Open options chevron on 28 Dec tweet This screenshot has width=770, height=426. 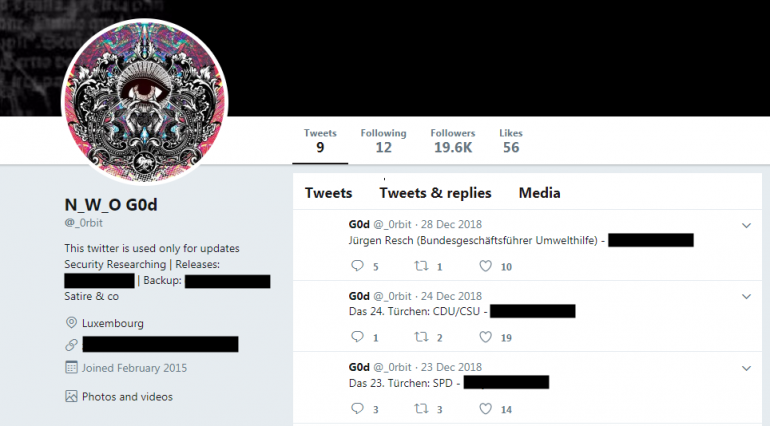pyautogui.click(x=746, y=226)
